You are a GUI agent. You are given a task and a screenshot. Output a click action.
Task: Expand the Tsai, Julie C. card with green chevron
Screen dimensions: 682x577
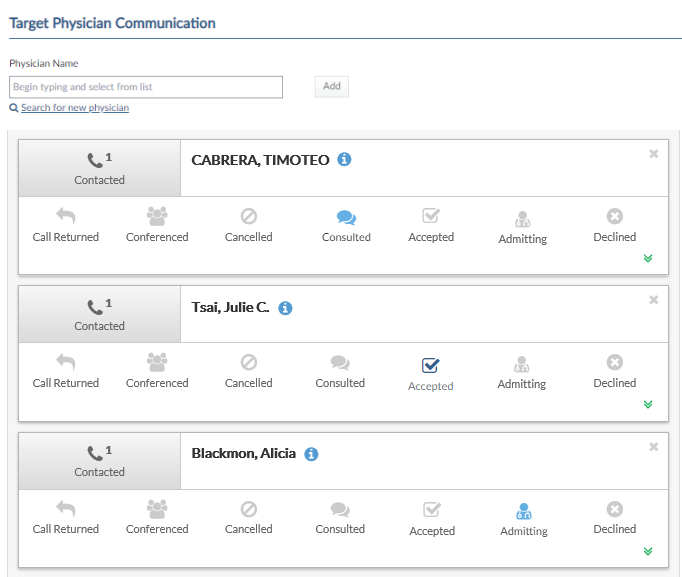pyautogui.click(x=648, y=404)
